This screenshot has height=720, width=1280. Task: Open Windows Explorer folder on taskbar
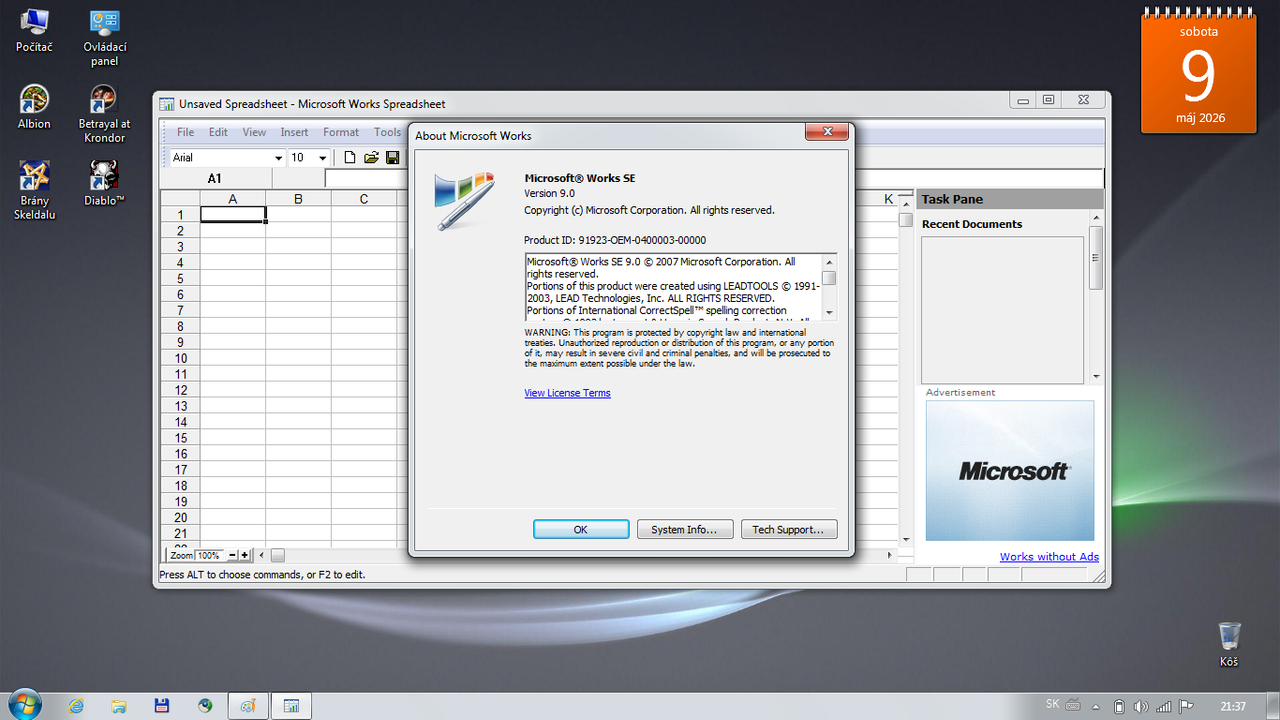[x=118, y=706]
